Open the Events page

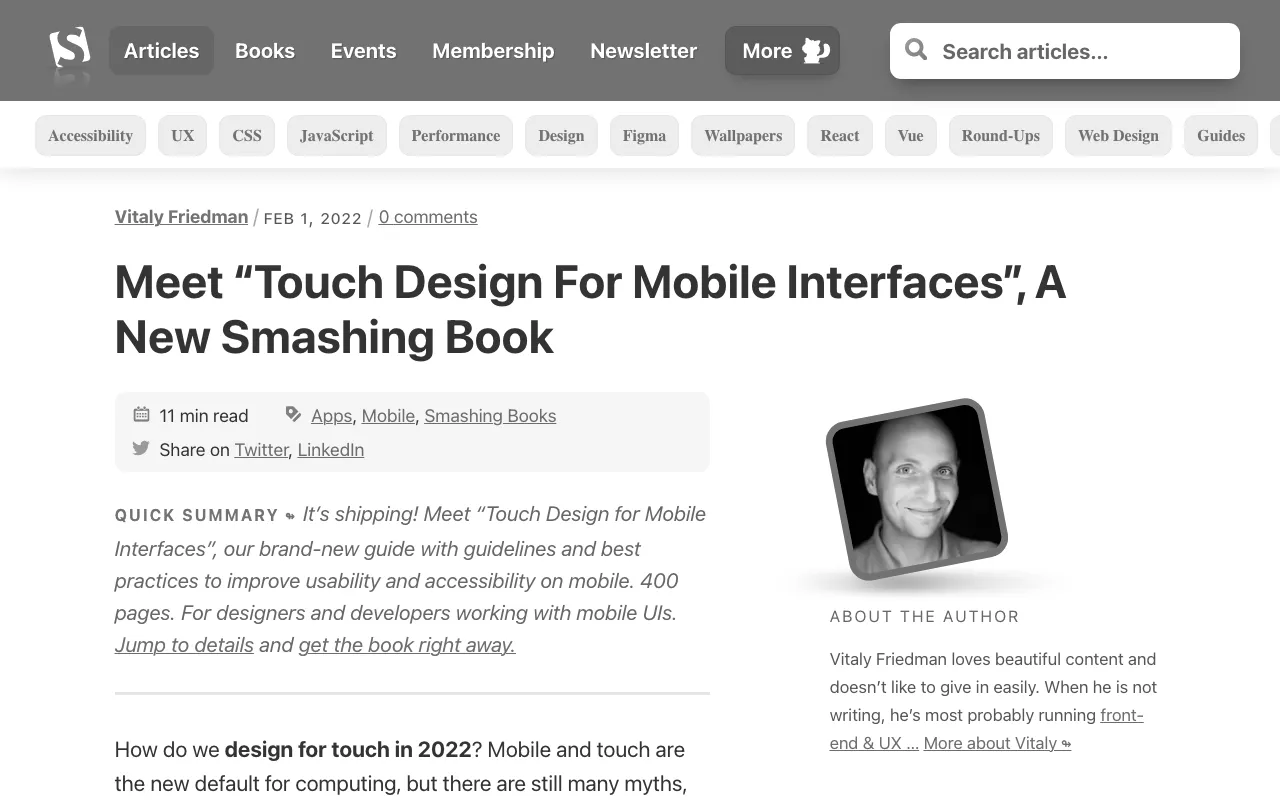pos(364,51)
